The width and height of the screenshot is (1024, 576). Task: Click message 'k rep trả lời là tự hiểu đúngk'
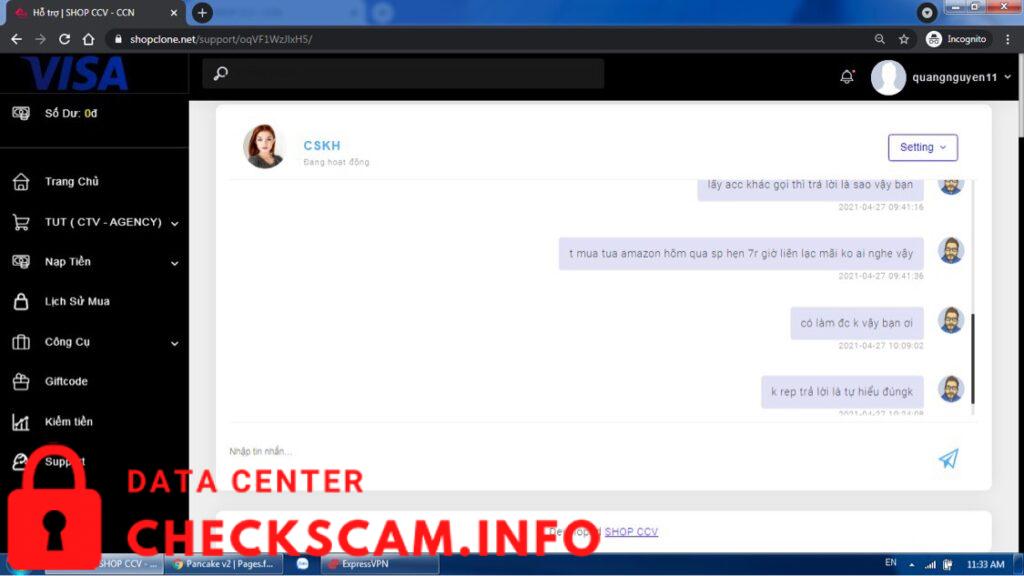click(x=842, y=392)
